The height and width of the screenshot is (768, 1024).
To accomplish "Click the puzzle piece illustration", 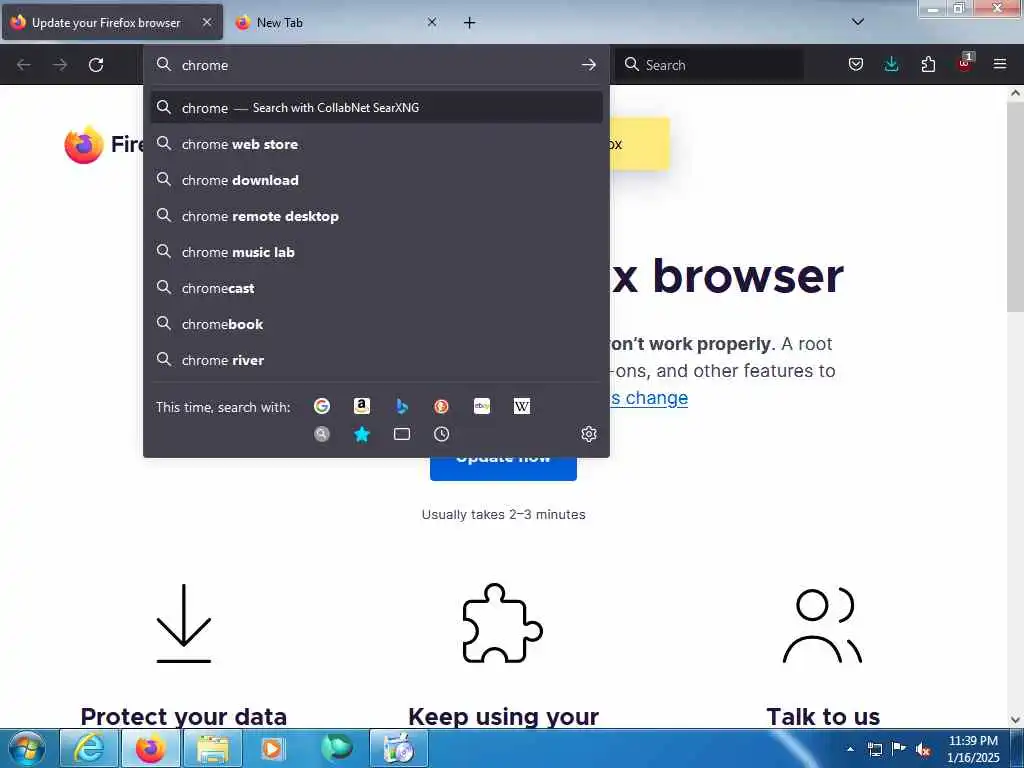I will click(x=502, y=623).
